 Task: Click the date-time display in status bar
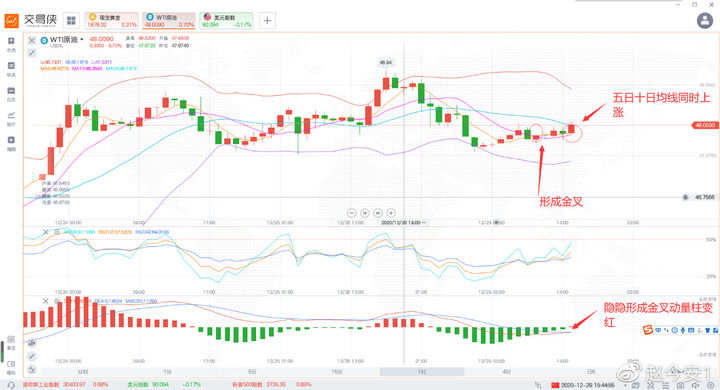click(588, 385)
